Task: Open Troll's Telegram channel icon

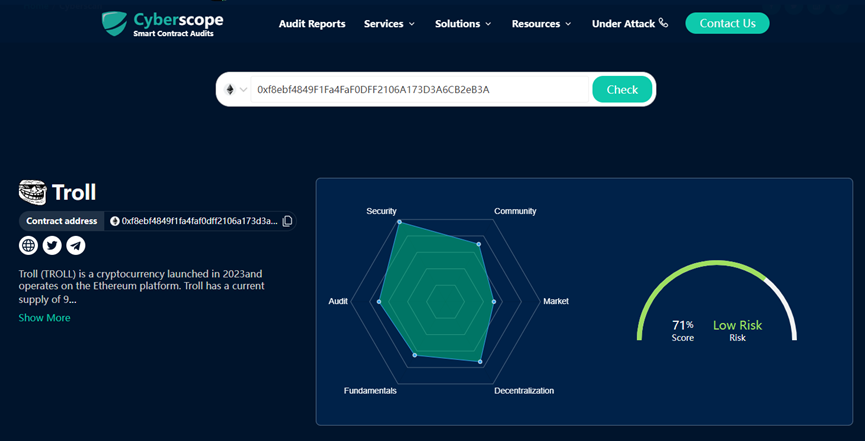Action: pos(76,245)
